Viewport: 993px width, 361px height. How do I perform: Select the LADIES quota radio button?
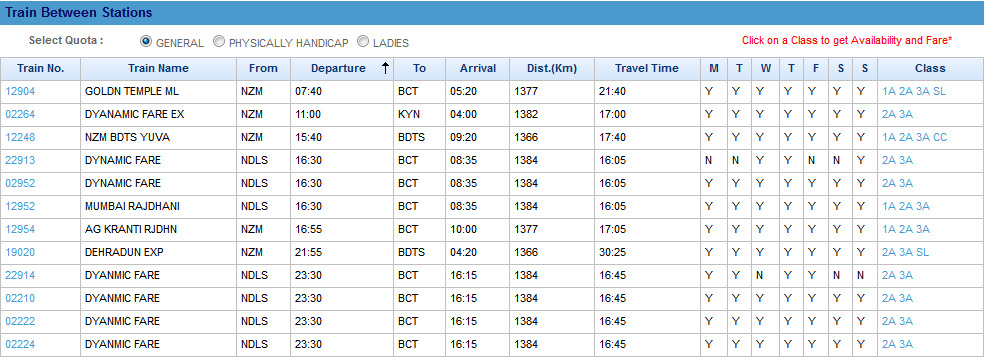(363, 42)
